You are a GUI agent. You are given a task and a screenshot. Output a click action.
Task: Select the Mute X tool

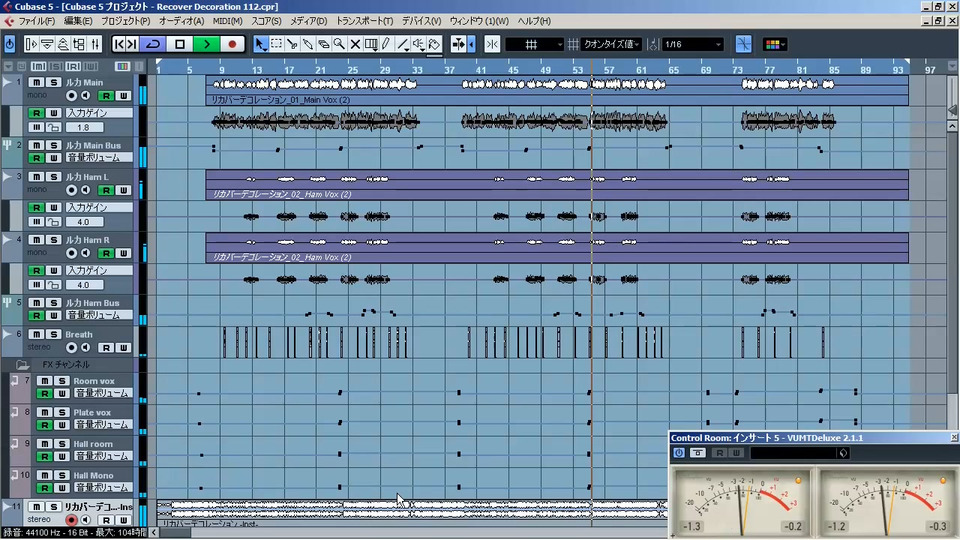[x=355, y=44]
